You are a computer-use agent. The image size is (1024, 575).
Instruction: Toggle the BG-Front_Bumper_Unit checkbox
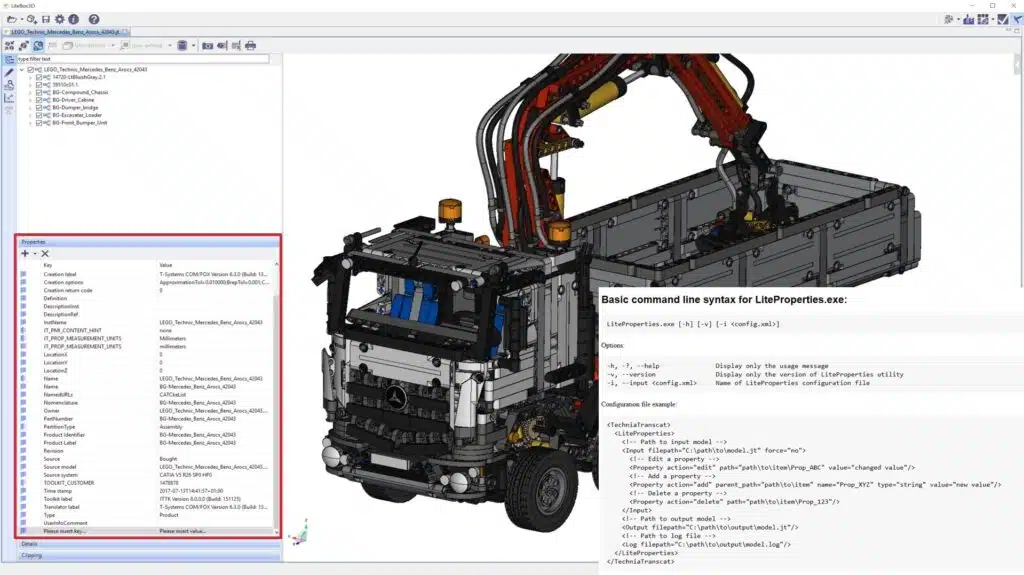(x=39, y=123)
